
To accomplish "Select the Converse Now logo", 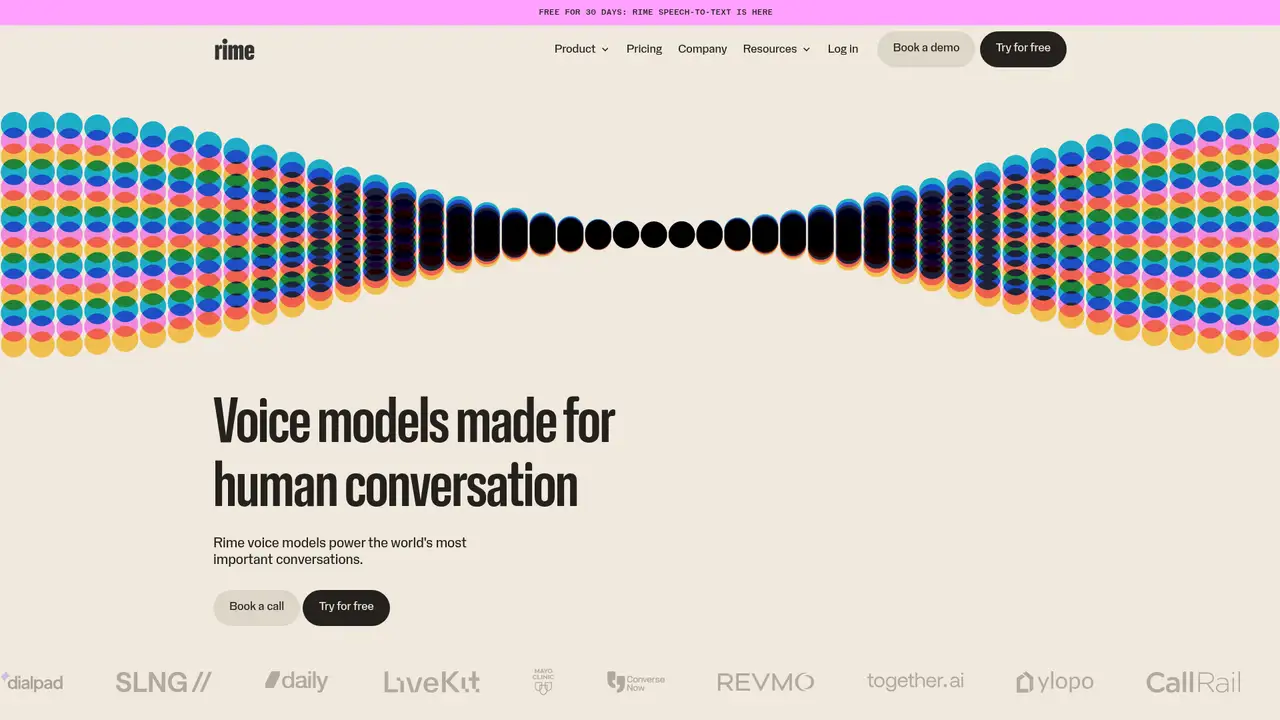I will [x=636, y=682].
